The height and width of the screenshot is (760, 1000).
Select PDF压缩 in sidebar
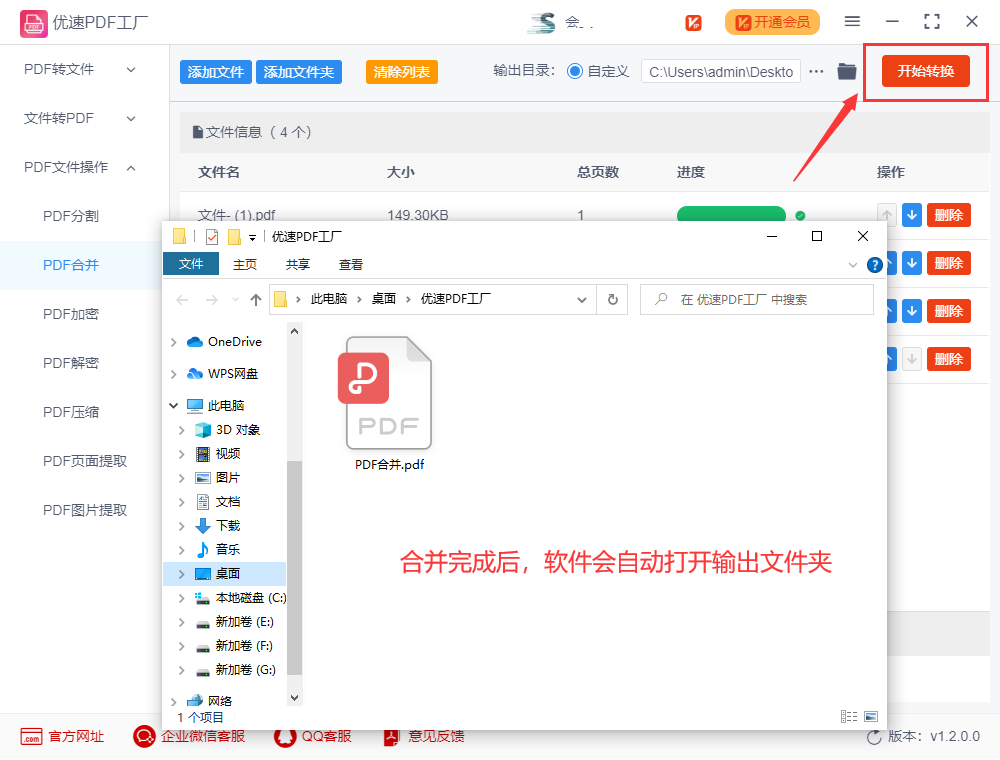[71, 412]
